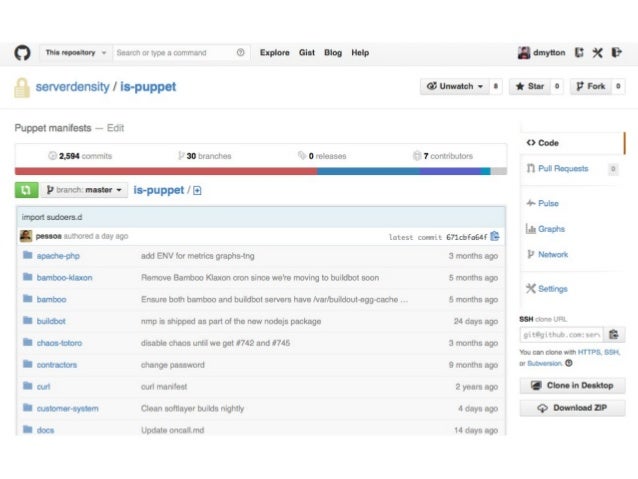Viewport: 638px width, 479px height.
Task: Click the fork count number
Action: (x=618, y=86)
